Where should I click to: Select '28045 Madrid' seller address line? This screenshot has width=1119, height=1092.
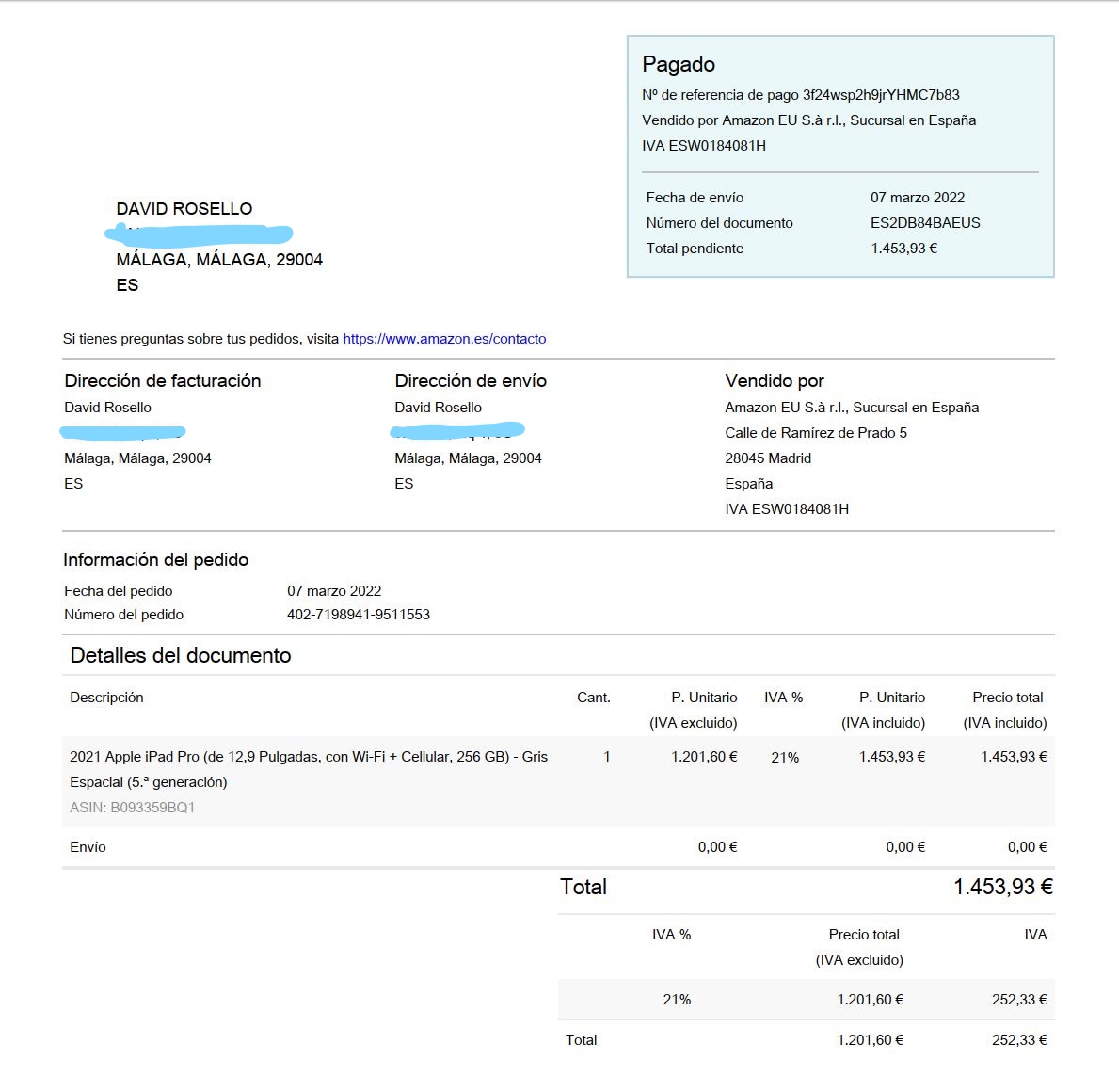click(x=768, y=458)
